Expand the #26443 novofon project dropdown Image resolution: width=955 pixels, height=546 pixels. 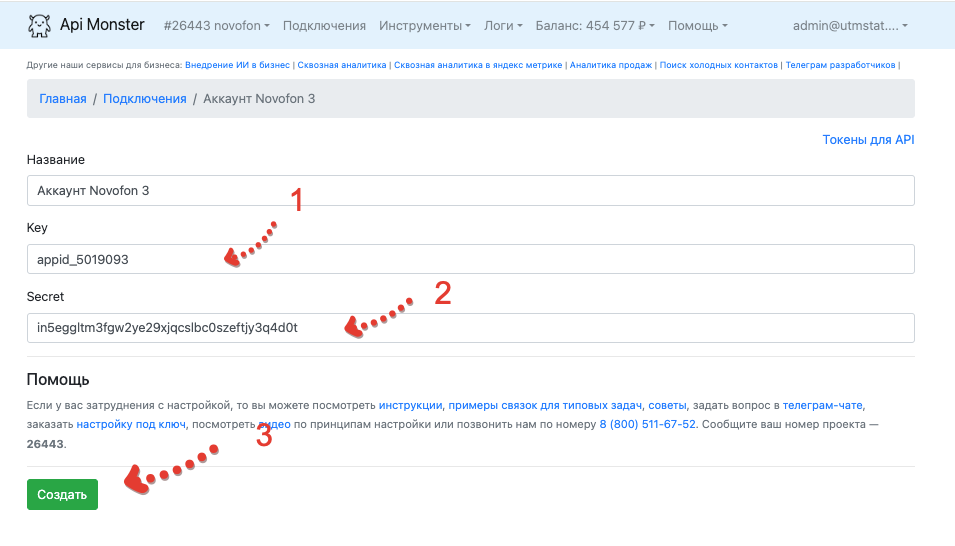[x=216, y=26]
